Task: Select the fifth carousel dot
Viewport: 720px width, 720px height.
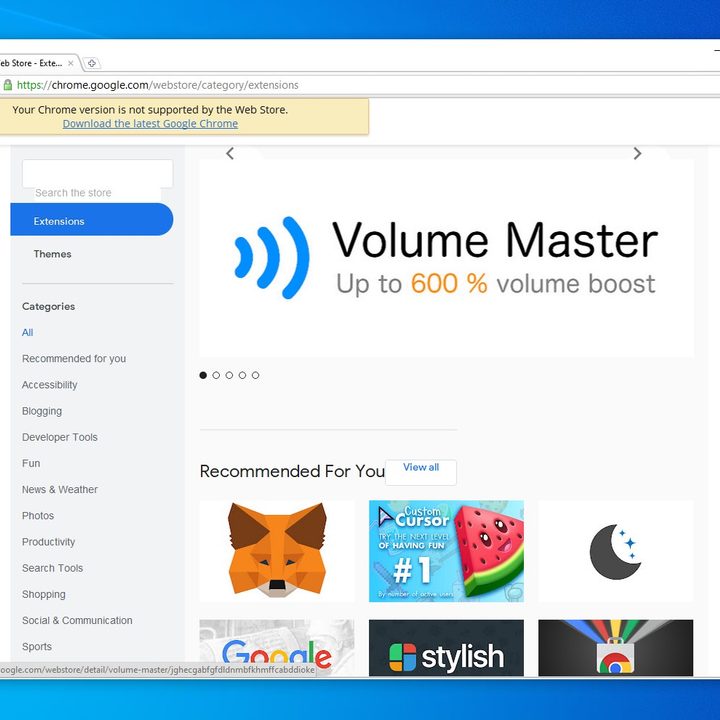Action: (x=255, y=375)
